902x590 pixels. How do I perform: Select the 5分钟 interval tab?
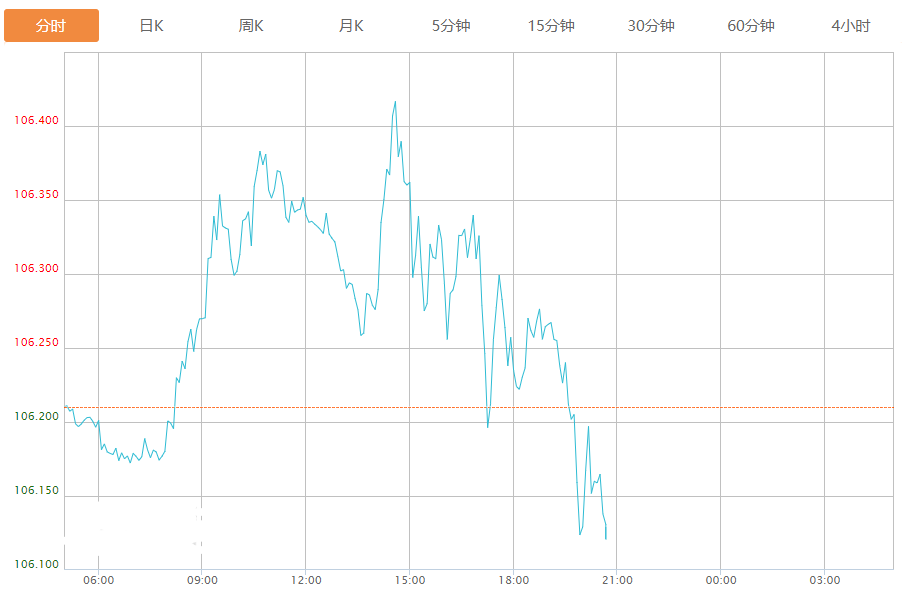pos(451,26)
